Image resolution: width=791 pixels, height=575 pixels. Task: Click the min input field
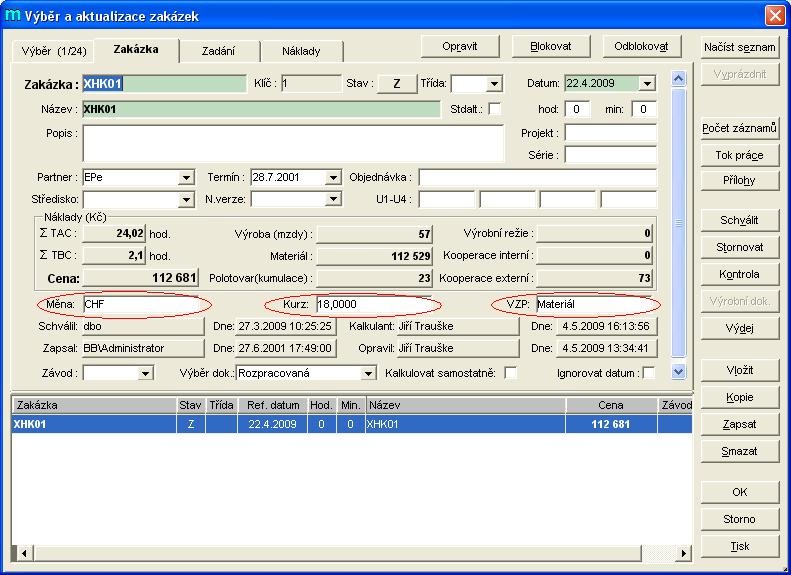click(644, 109)
